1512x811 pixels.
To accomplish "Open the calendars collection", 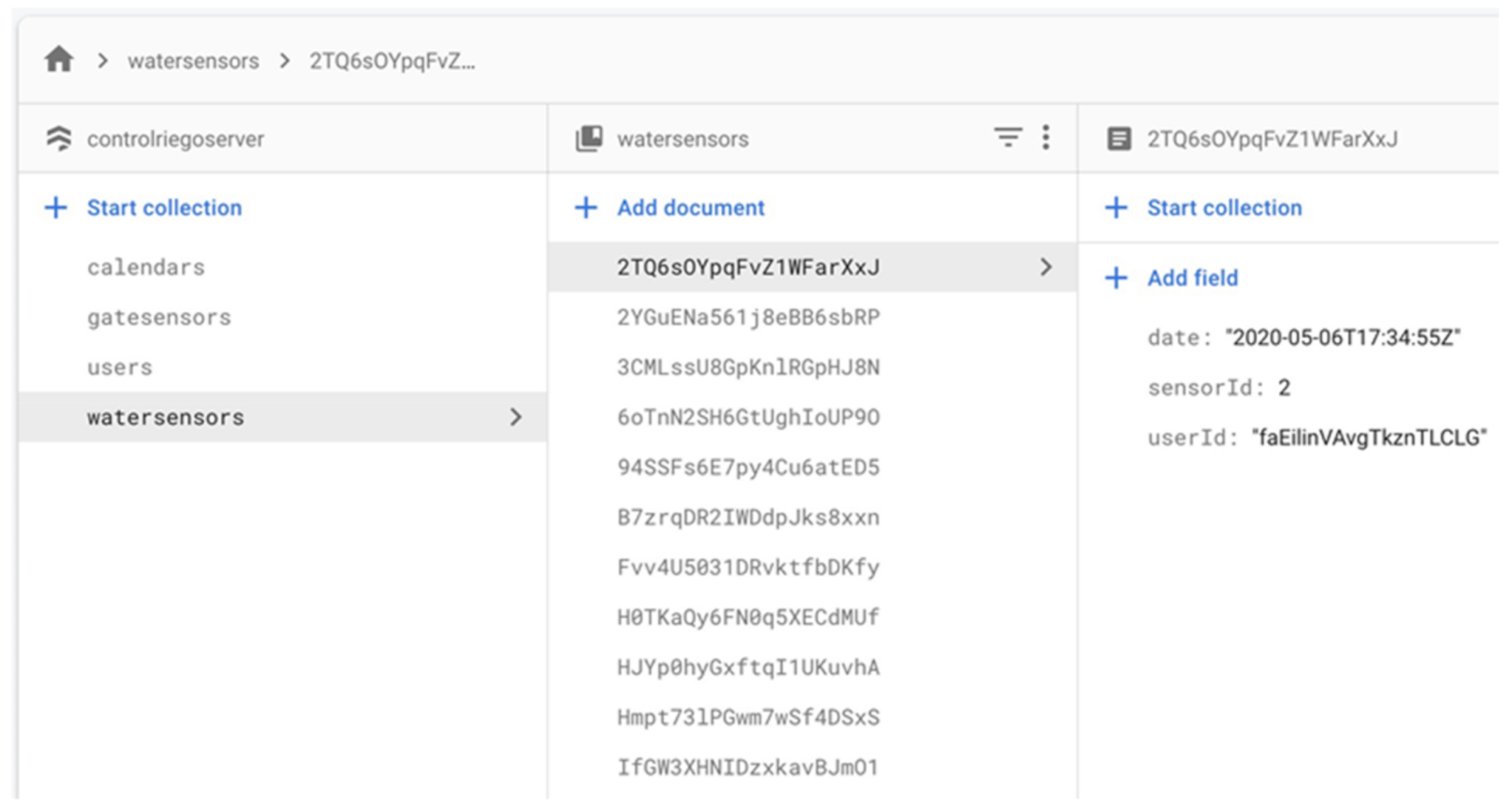I will 146,267.
